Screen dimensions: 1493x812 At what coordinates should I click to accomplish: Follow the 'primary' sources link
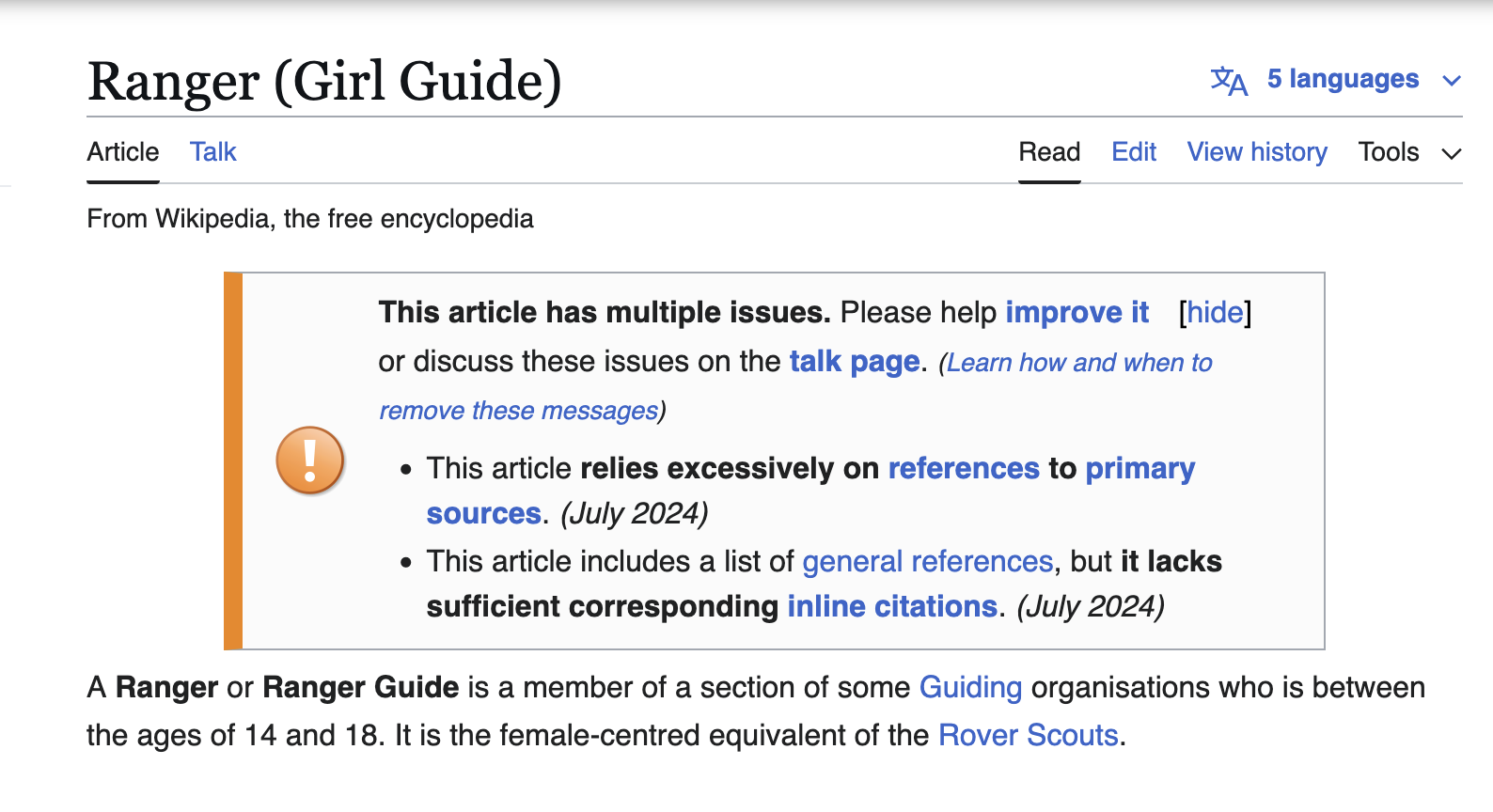pos(1139,468)
